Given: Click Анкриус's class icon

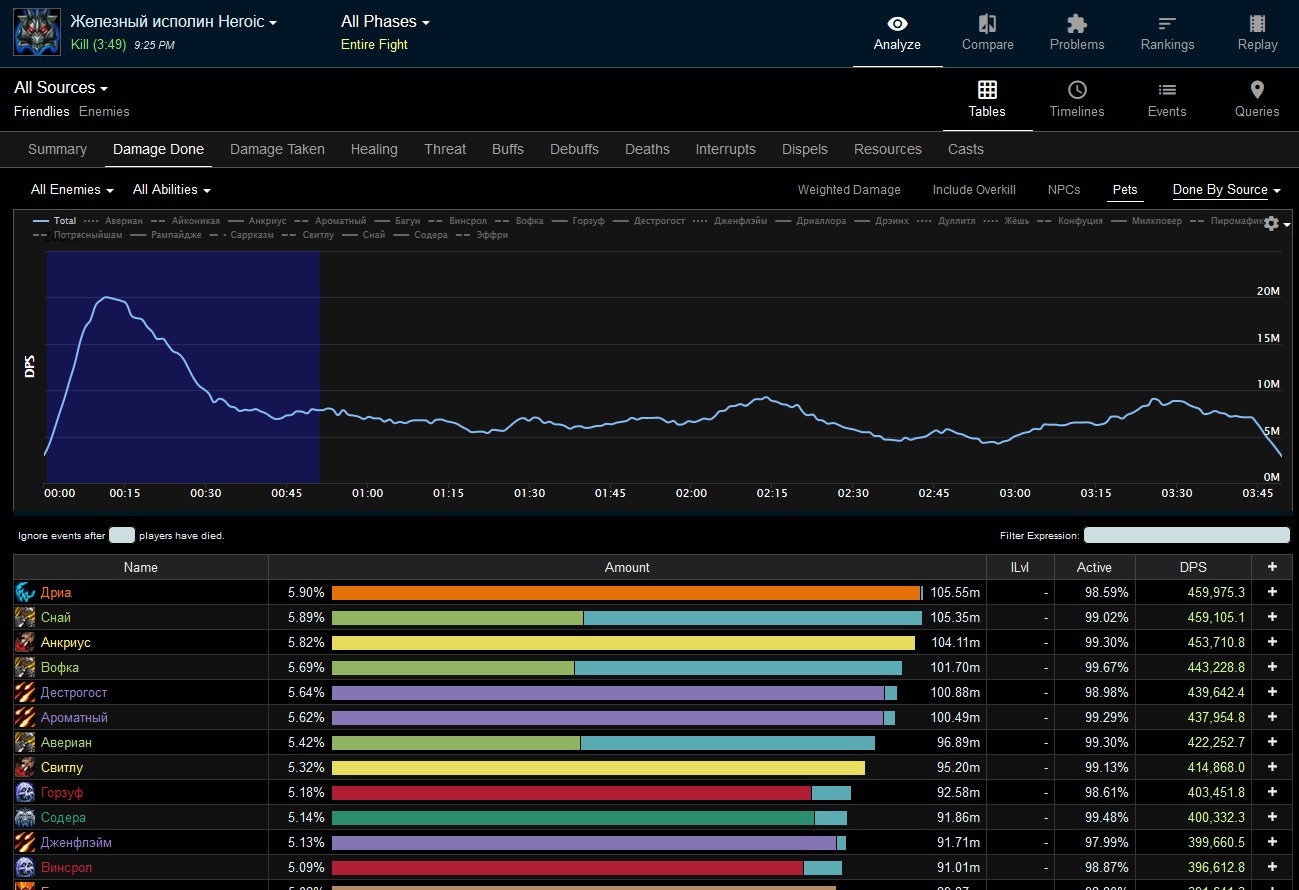Looking at the screenshot, I should click(25, 642).
